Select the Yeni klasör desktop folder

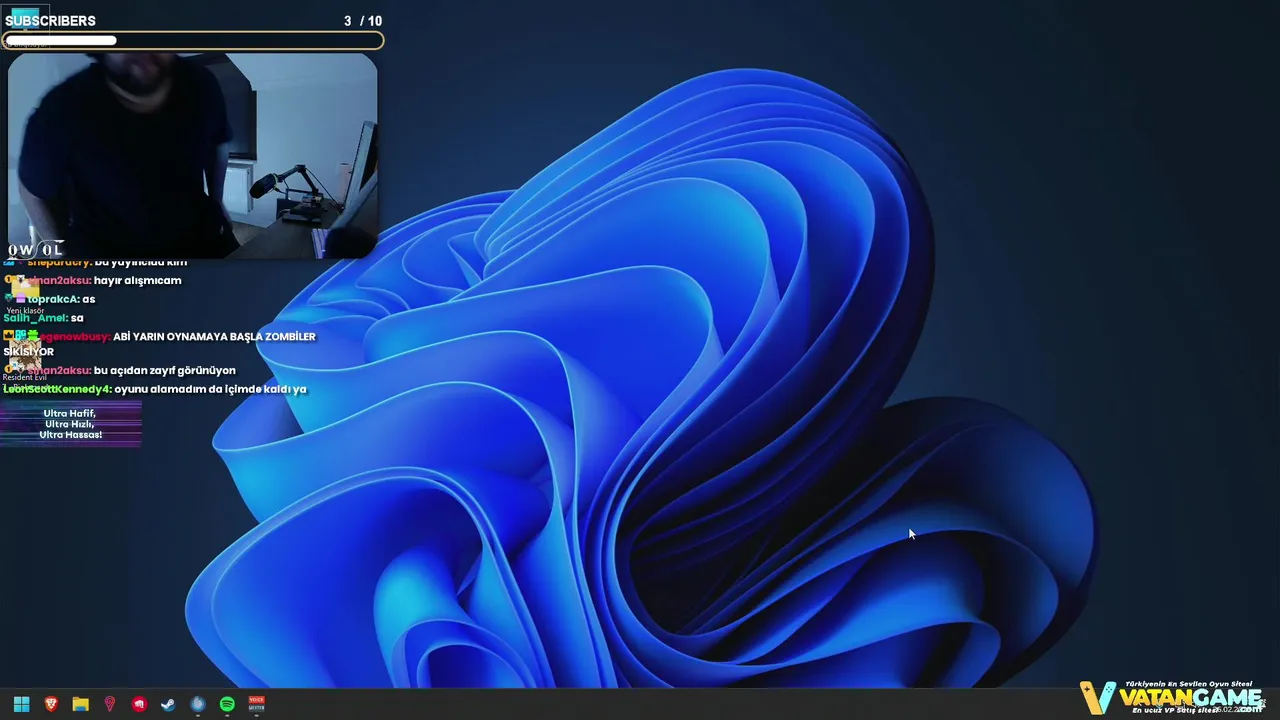tap(25, 296)
